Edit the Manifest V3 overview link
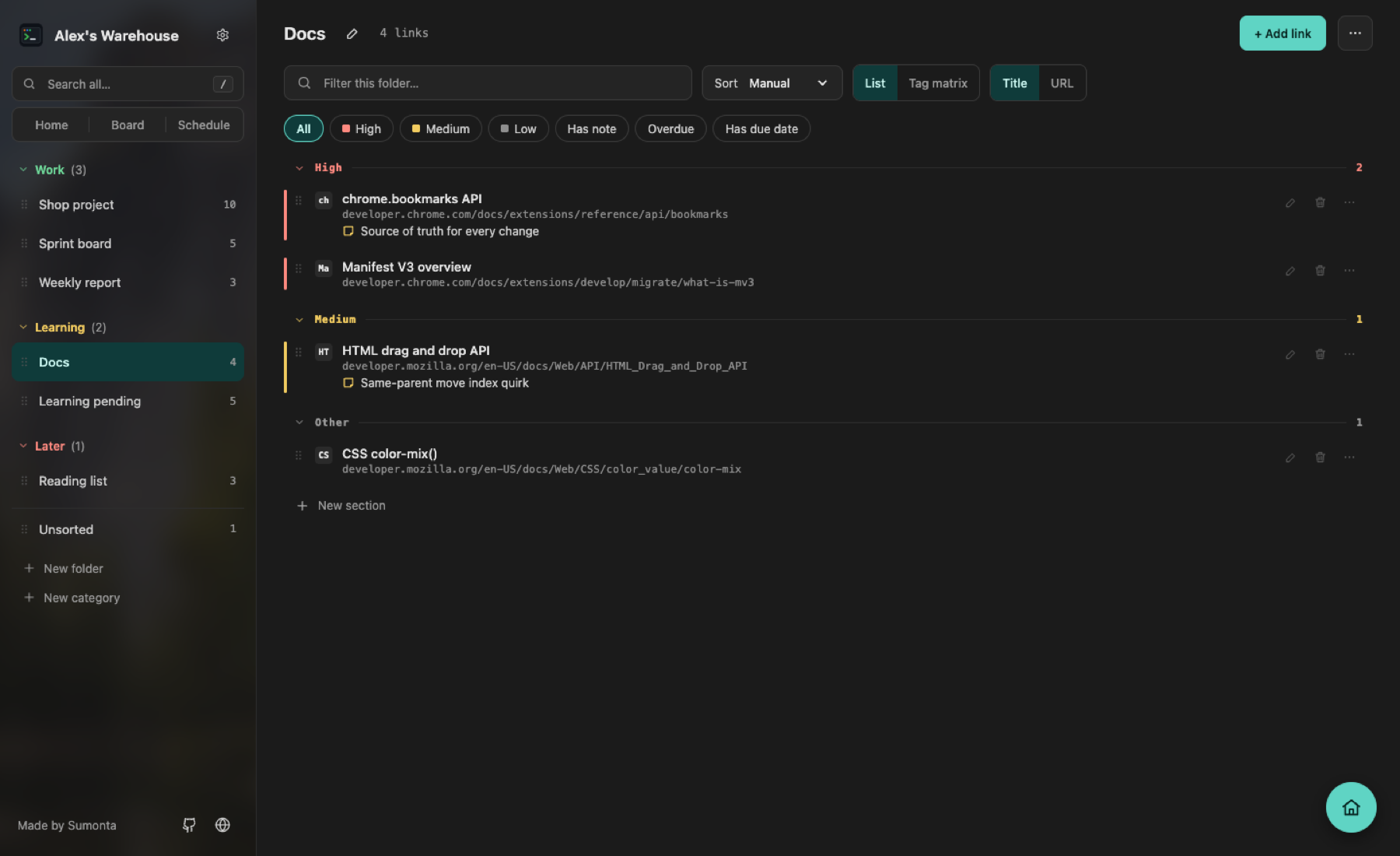This screenshot has height=856, width=1400. pos(1290,271)
